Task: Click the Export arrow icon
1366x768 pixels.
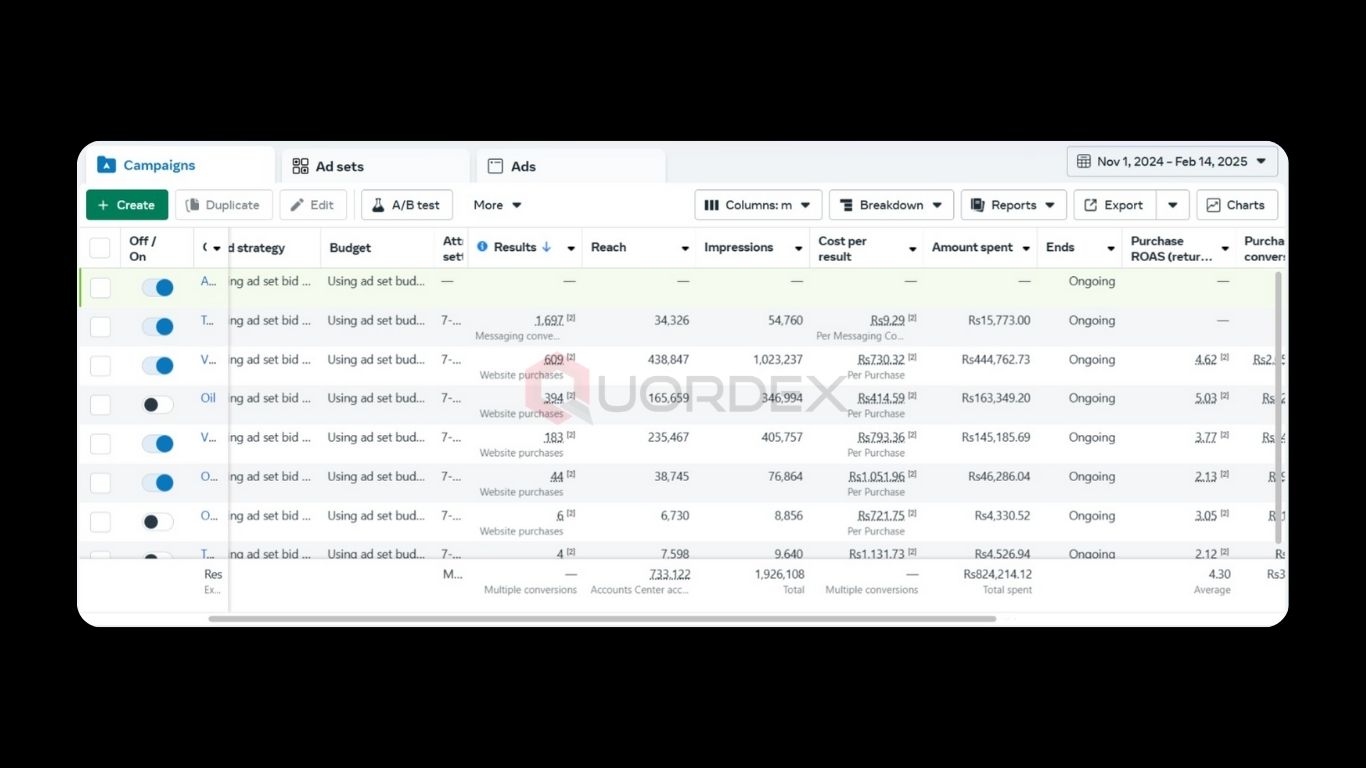Action: click(x=1091, y=205)
